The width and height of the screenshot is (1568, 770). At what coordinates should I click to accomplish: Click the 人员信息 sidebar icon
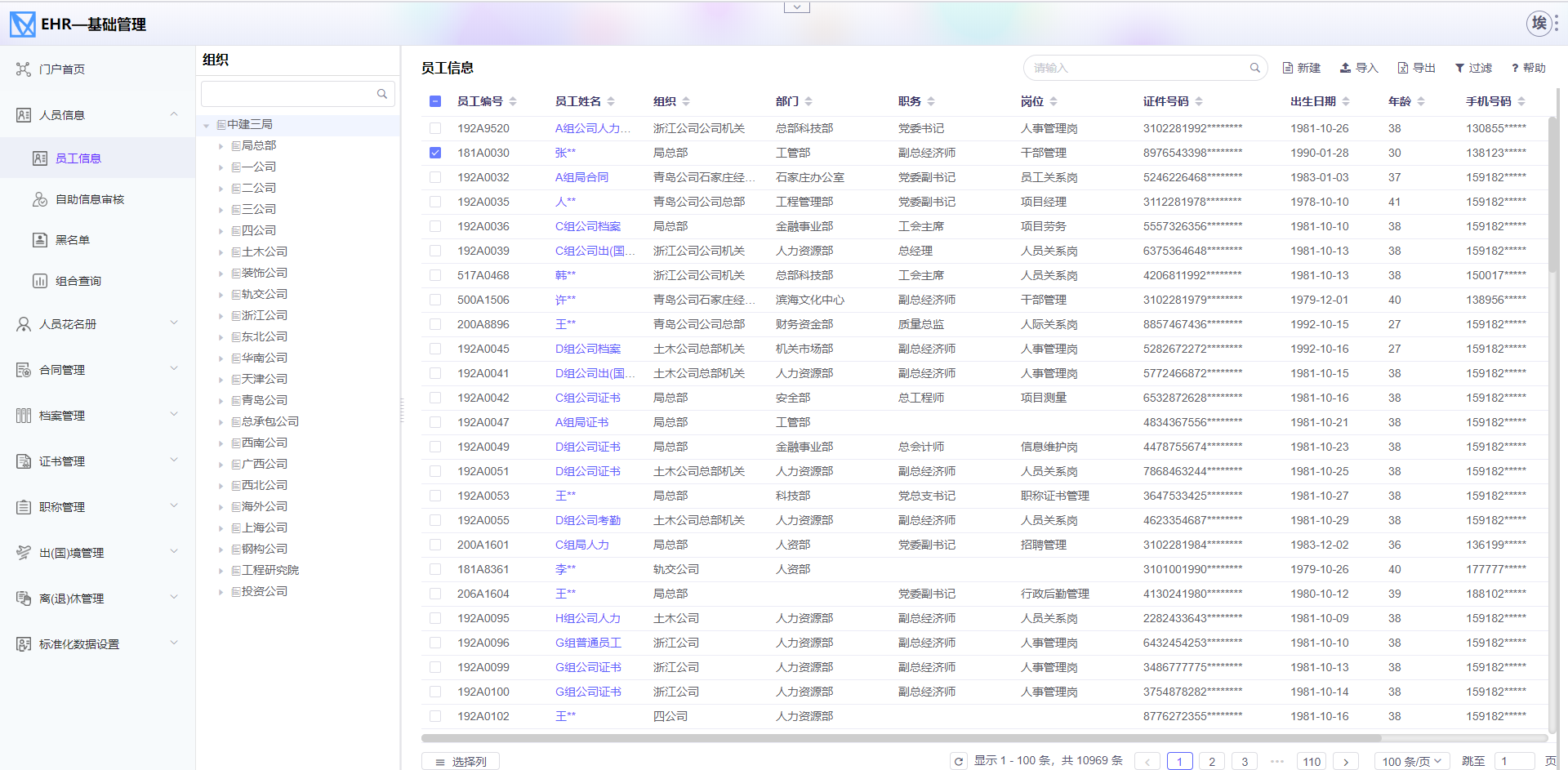click(x=24, y=115)
